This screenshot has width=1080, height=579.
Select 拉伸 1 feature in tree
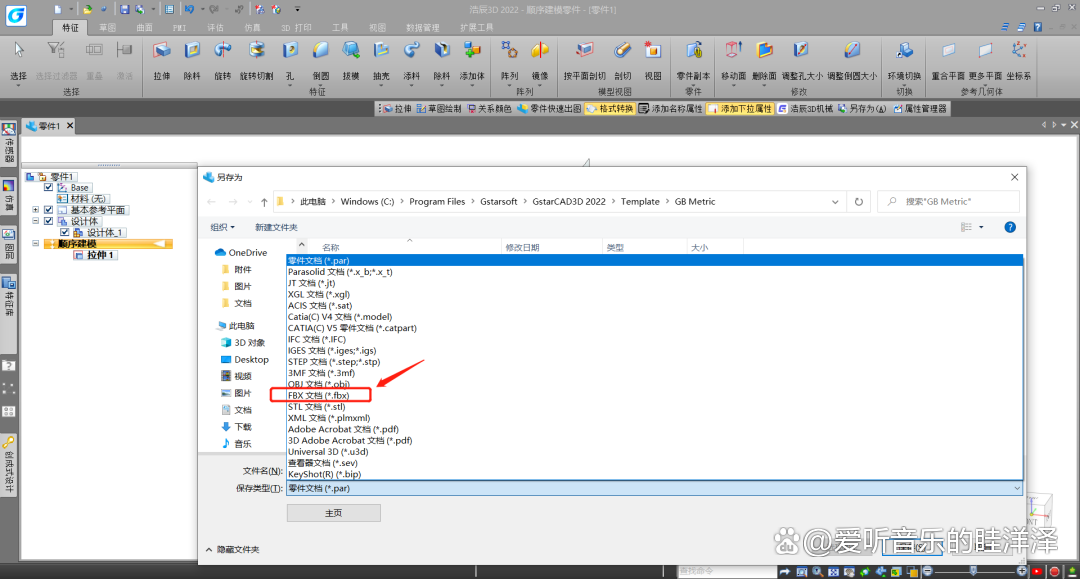(95, 255)
